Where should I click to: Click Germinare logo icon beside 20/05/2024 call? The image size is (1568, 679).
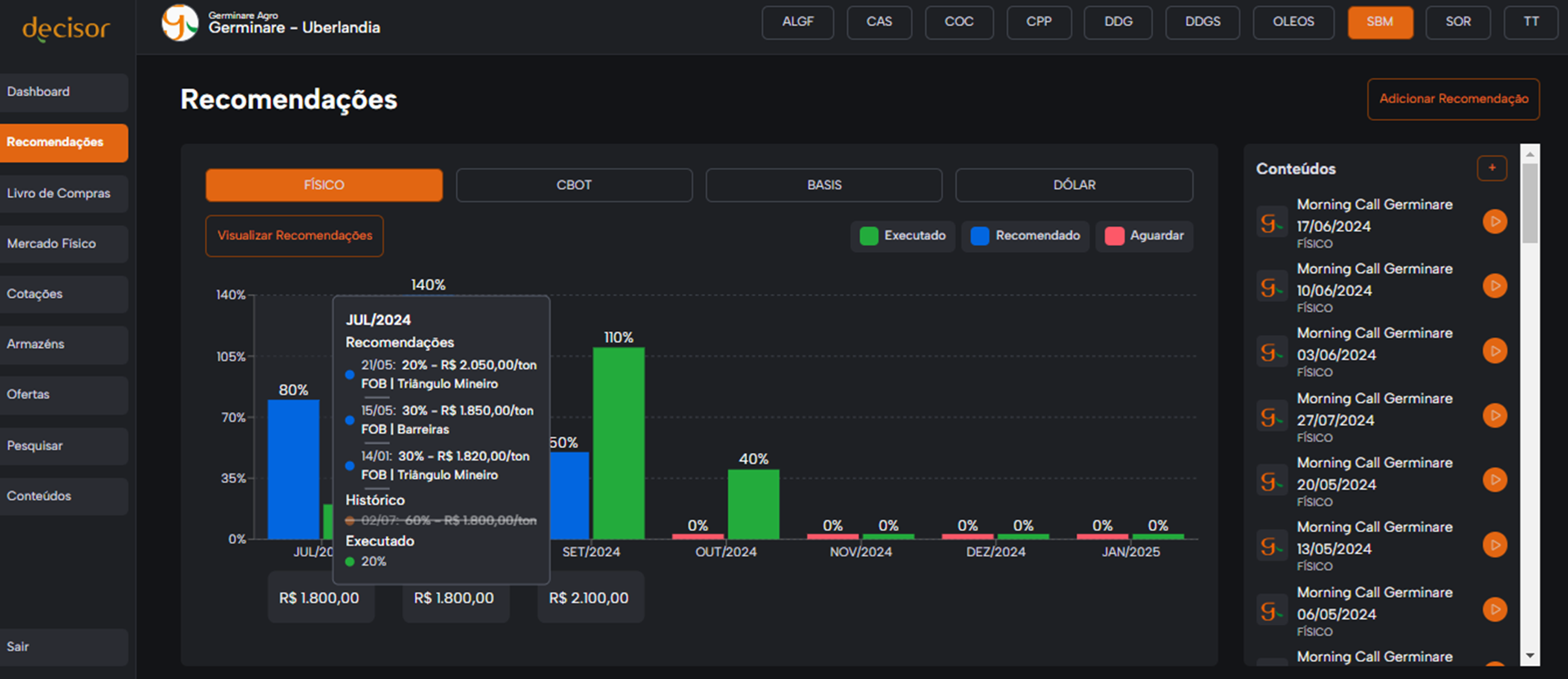(x=1271, y=481)
